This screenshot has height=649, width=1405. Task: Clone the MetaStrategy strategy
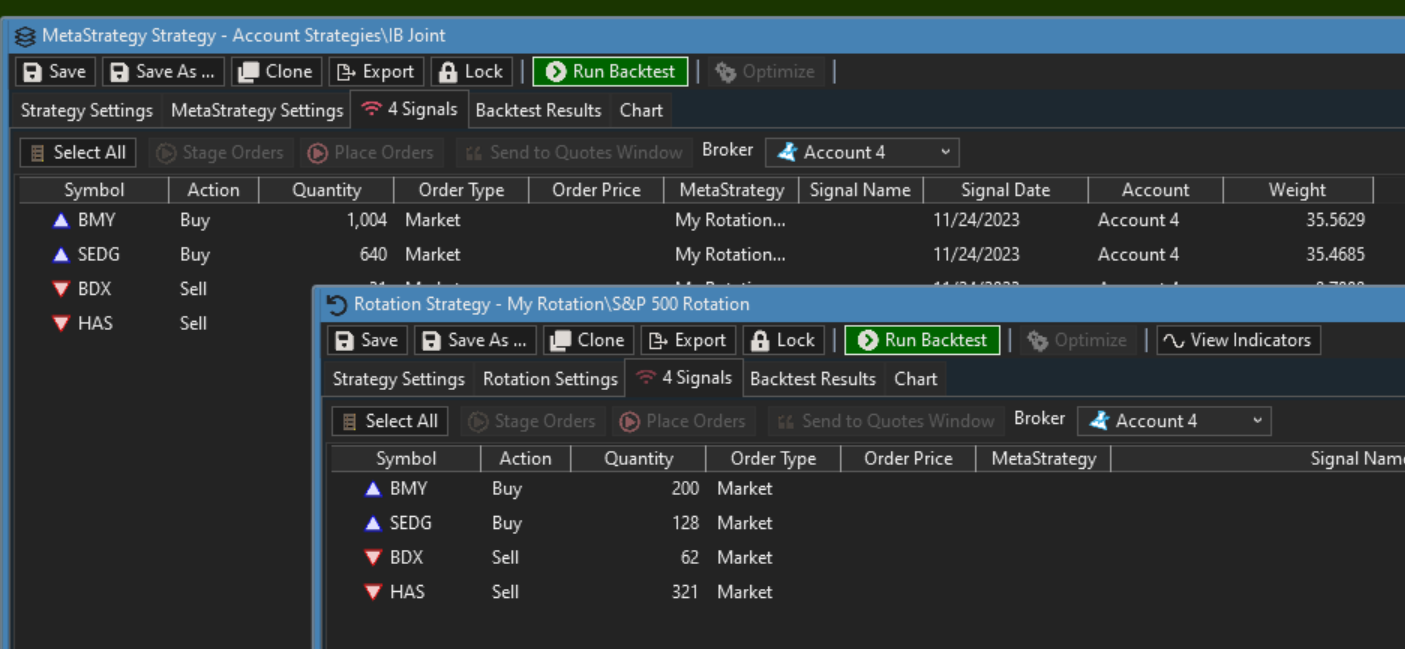tap(276, 72)
